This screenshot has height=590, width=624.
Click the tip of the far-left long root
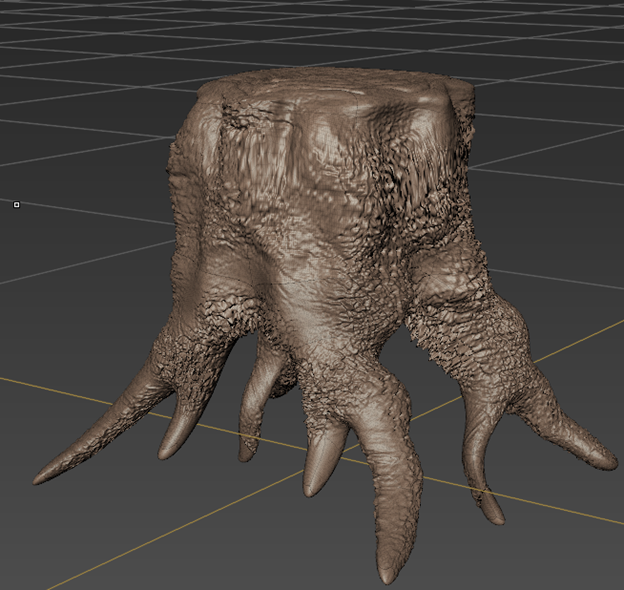(40, 477)
